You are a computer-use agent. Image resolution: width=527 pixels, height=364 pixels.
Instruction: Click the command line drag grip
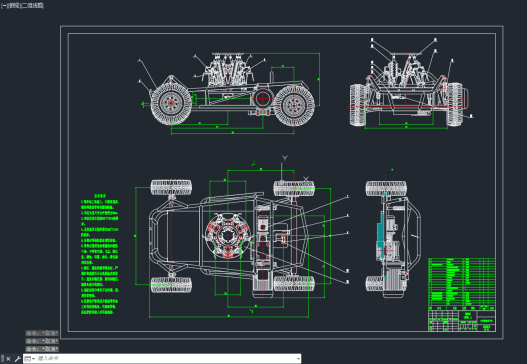point(2,359)
